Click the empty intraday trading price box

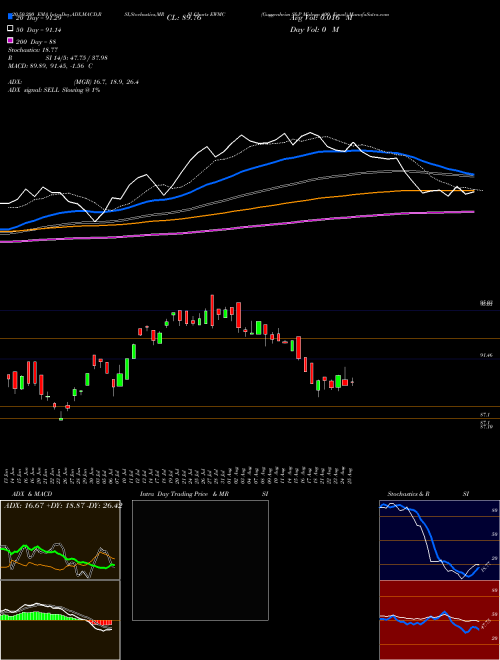[200, 560]
